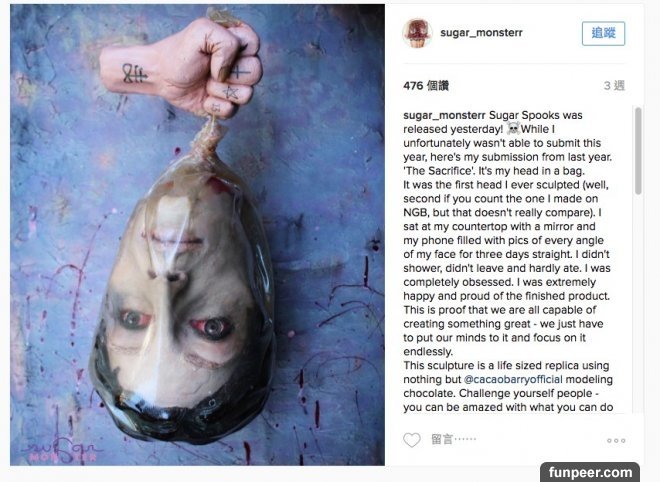660x482 pixels.
Task: Click the tattooed fist in the photo
Action: pos(181,65)
